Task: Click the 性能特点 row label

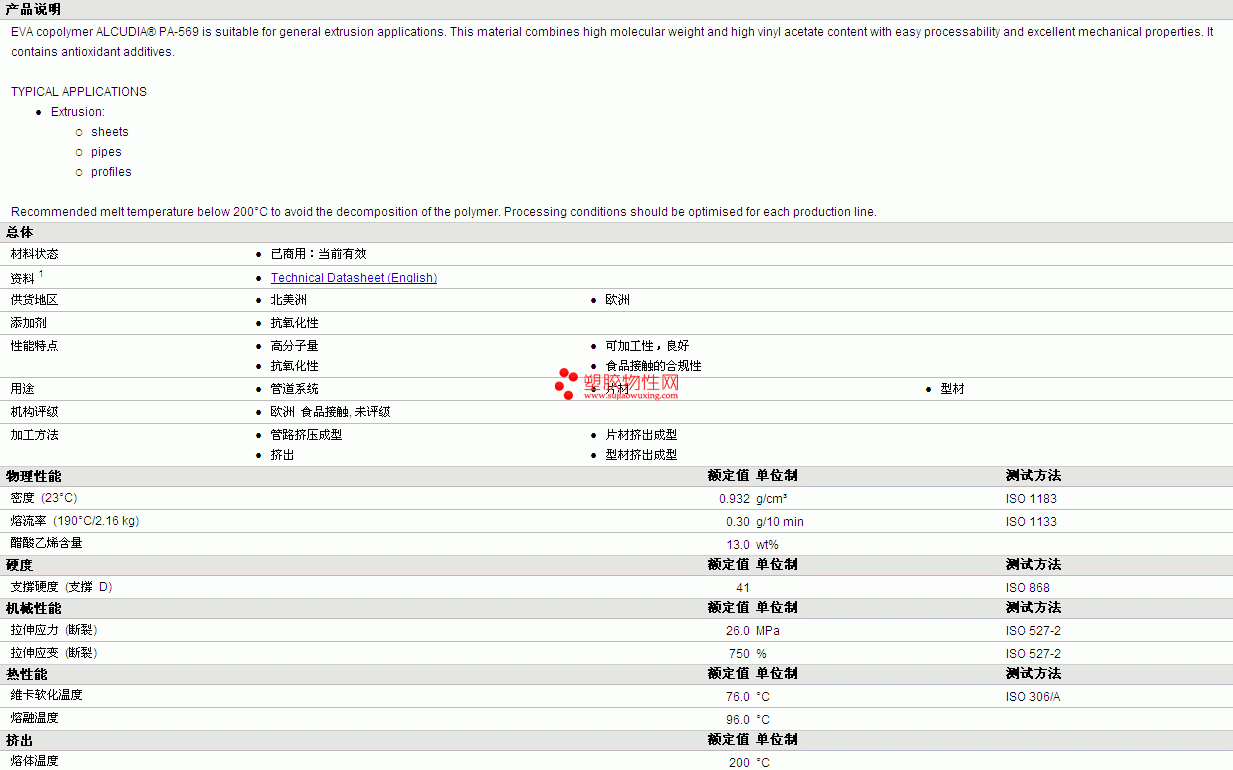Action: [x=35, y=346]
